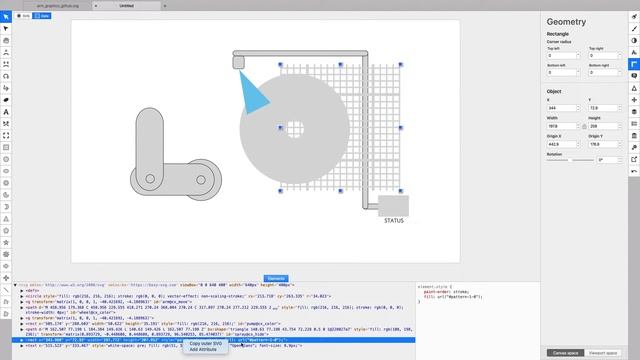Select the highlighted blue view mode button
640x360 pixels.
point(42,16)
